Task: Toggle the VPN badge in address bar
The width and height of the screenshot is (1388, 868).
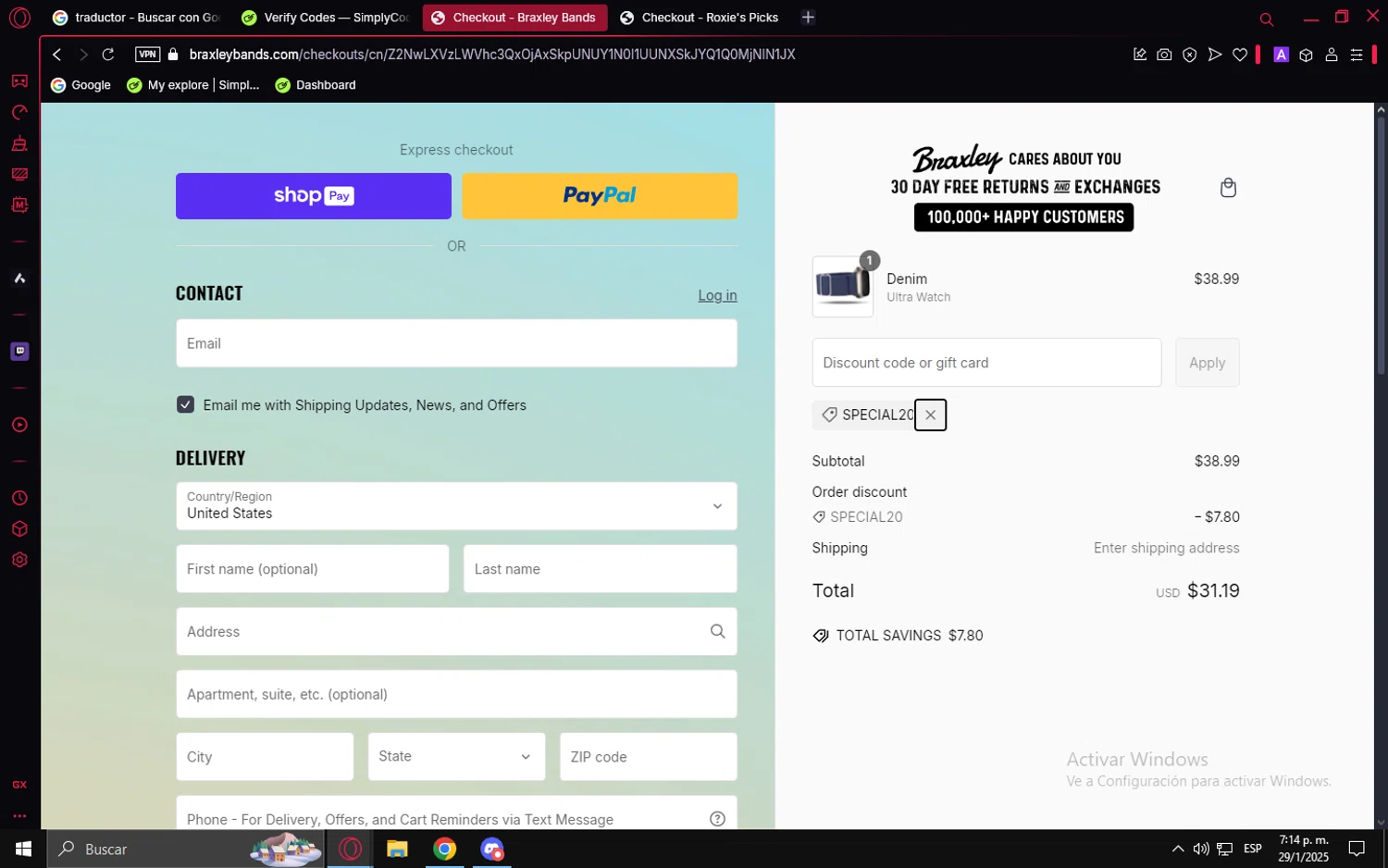Action: 147,55
